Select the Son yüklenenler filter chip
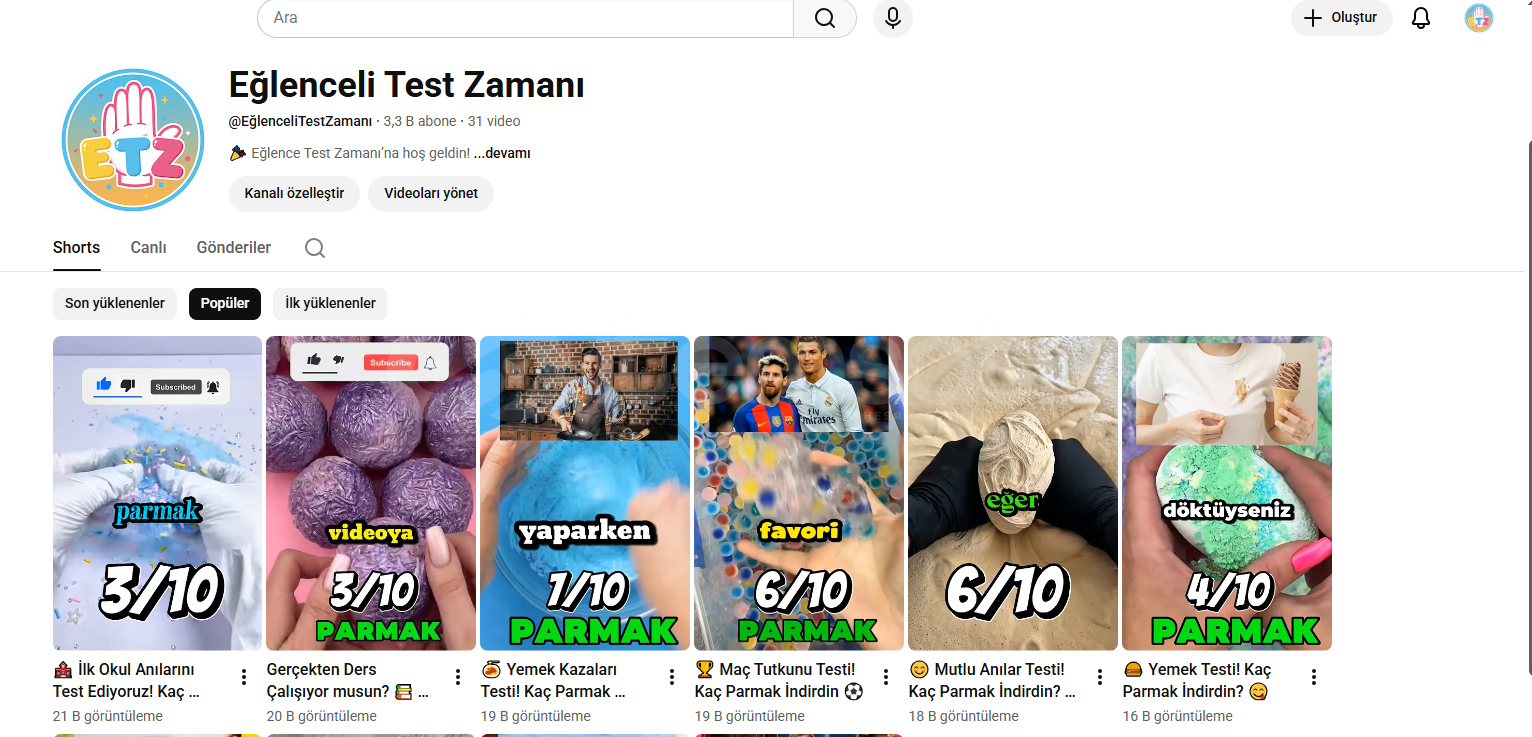 coord(115,303)
